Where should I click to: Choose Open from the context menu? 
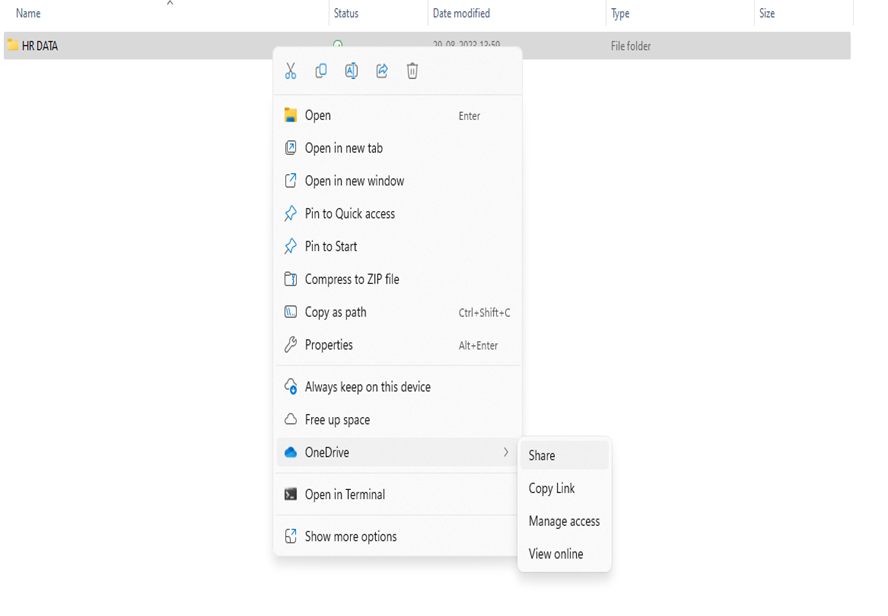coord(318,116)
